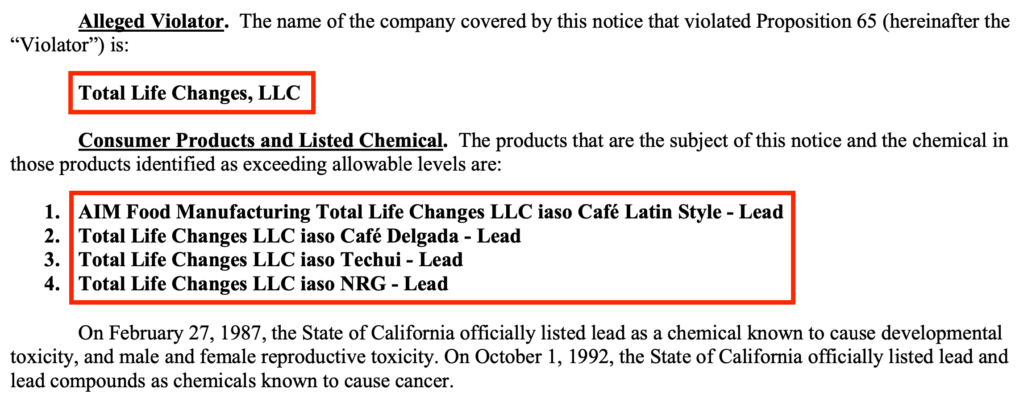Screen dimensions: 1024x402
Task: Click list number 3 marker
Action: coord(52,259)
